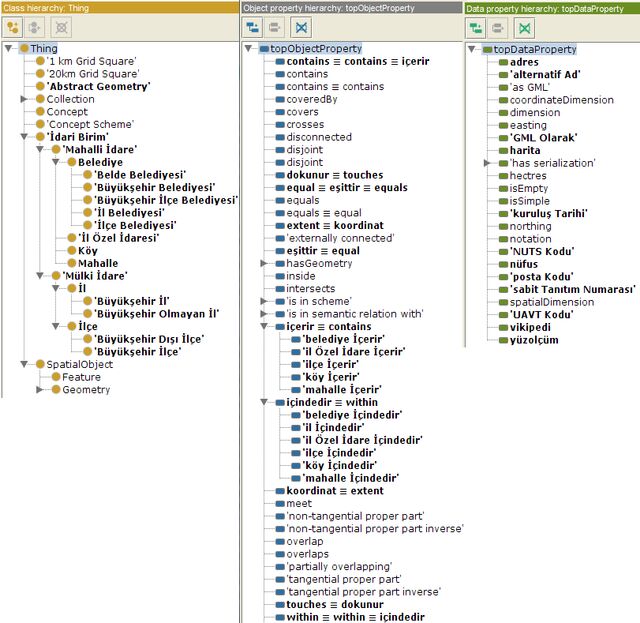Select the 'il Özel İdare İçindedir' property
The image size is (640, 623).
tap(358, 440)
